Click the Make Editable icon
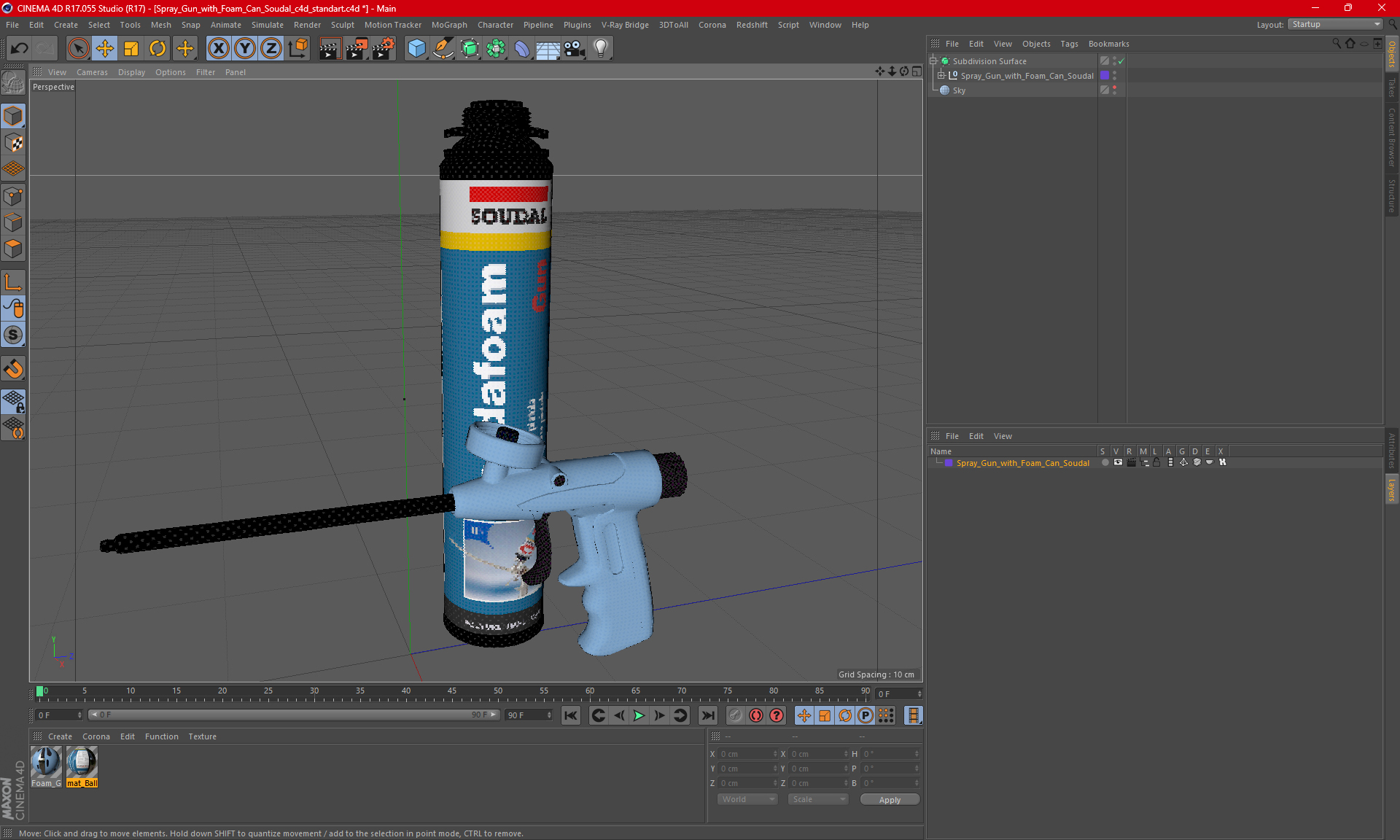Viewport: 1400px width, 840px height. [13, 84]
